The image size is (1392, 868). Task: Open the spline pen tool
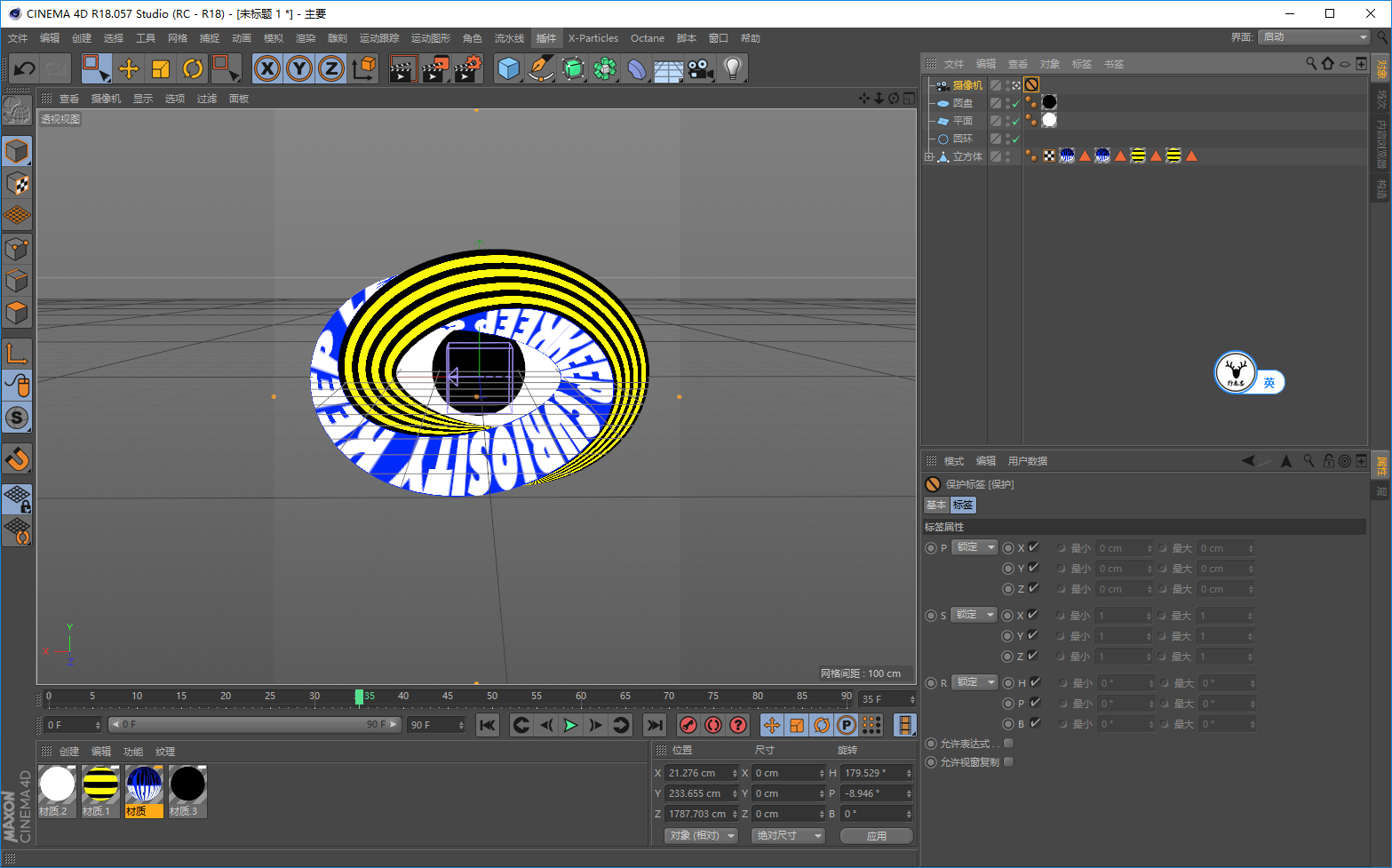540,68
